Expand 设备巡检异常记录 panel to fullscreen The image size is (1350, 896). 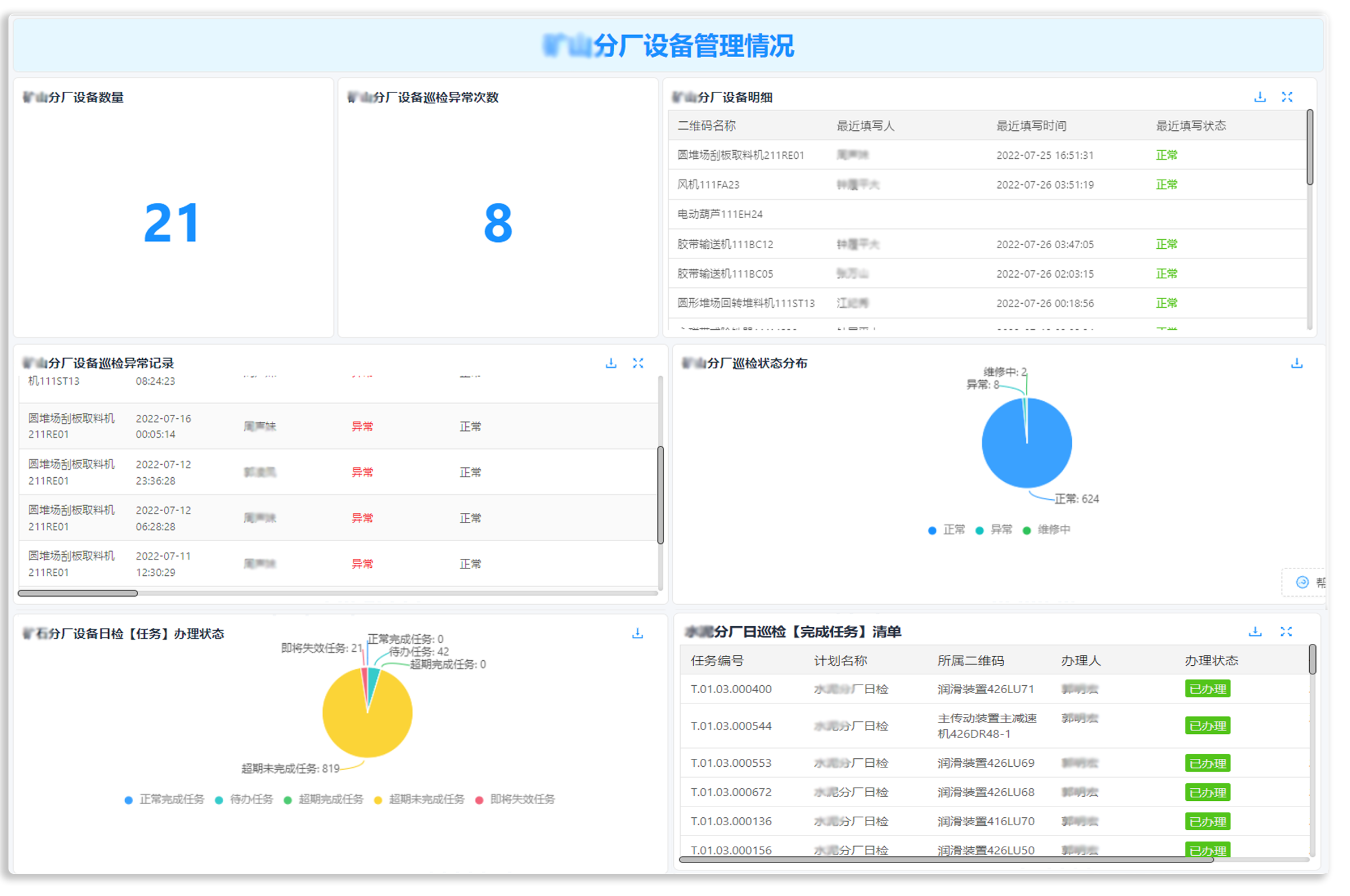coord(638,363)
